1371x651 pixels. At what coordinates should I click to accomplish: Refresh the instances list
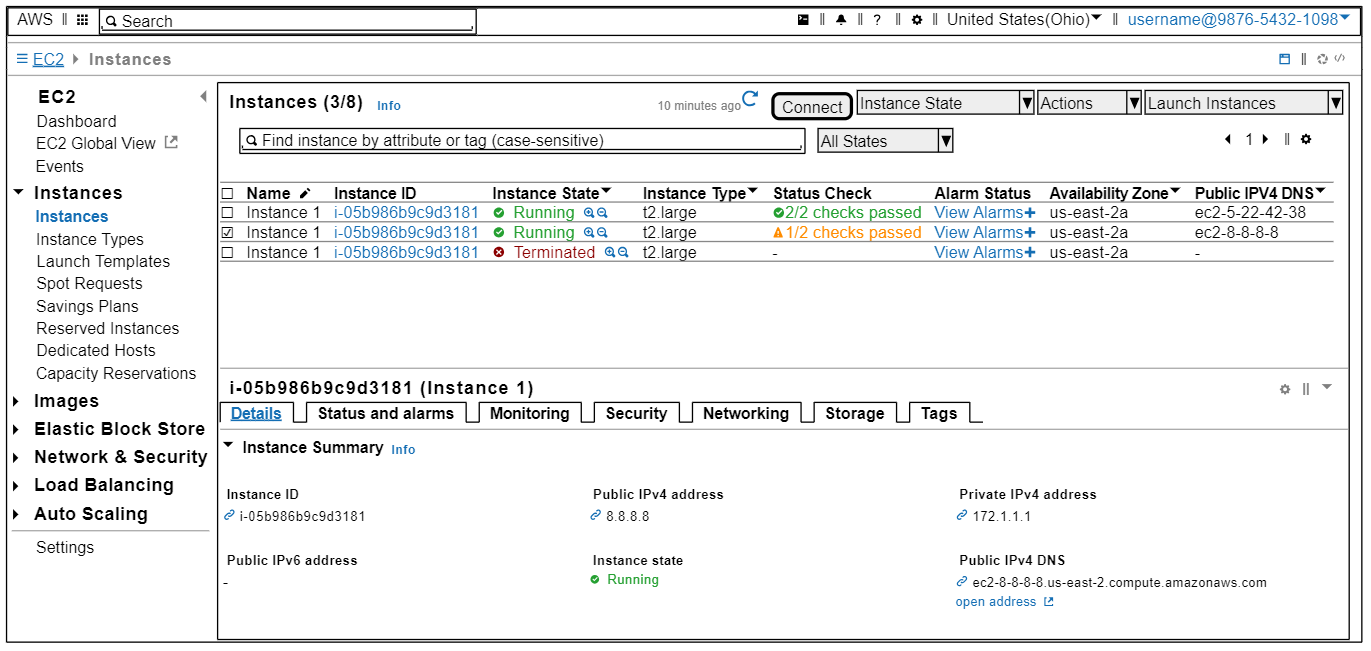click(x=750, y=98)
